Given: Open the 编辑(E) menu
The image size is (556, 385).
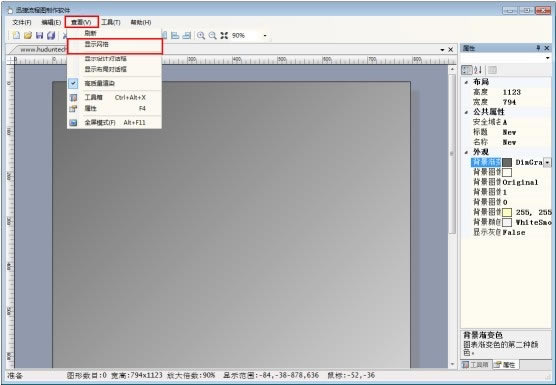Looking at the screenshot, I should coord(51,22).
